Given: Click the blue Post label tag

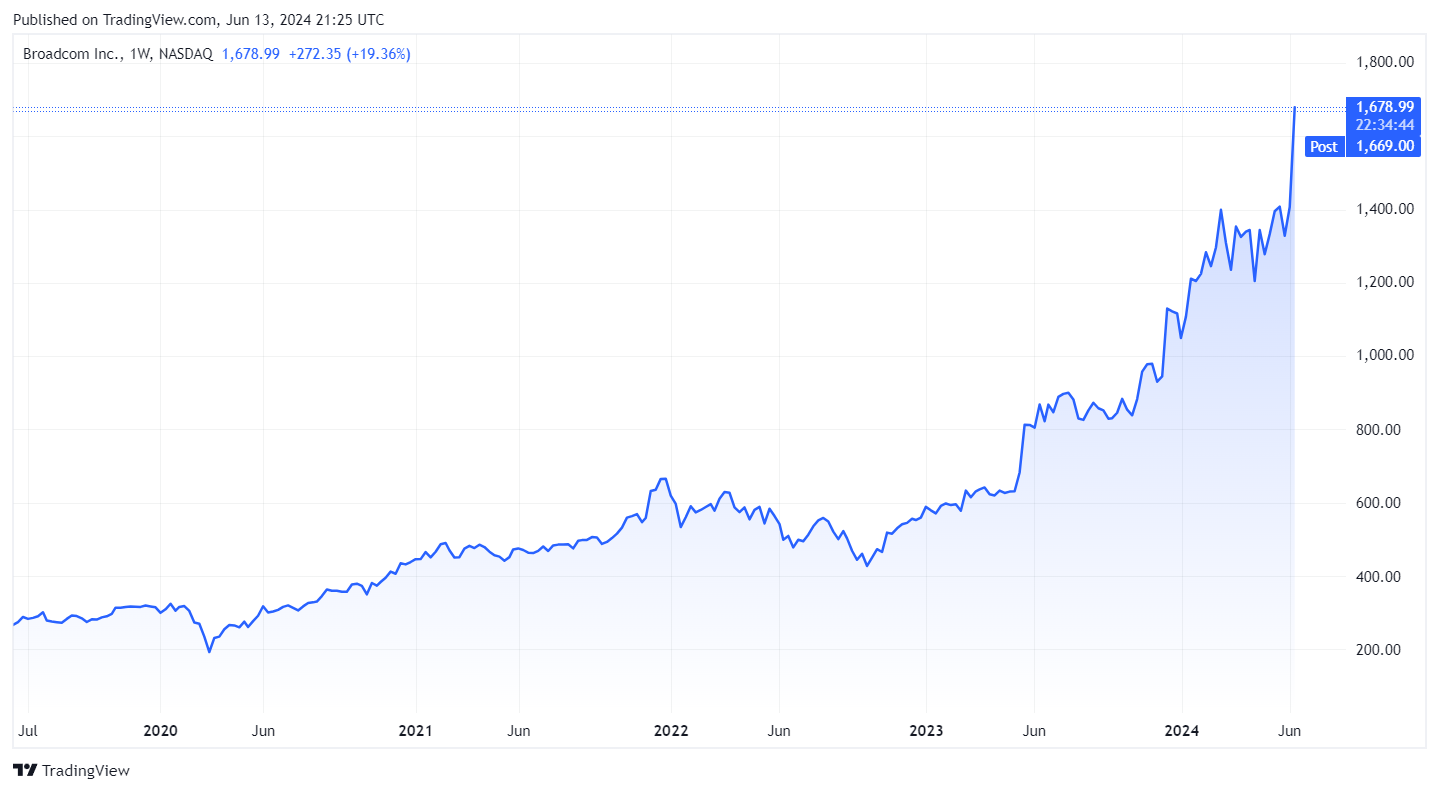Looking at the screenshot, I should (1323, 146).
